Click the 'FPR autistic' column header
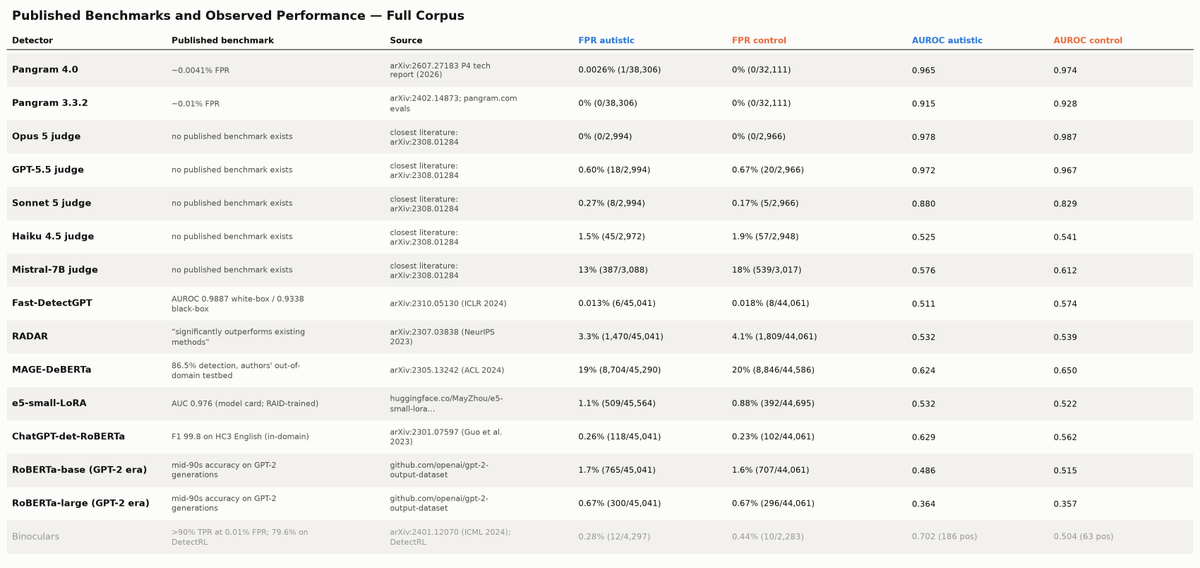 (606, 41)
